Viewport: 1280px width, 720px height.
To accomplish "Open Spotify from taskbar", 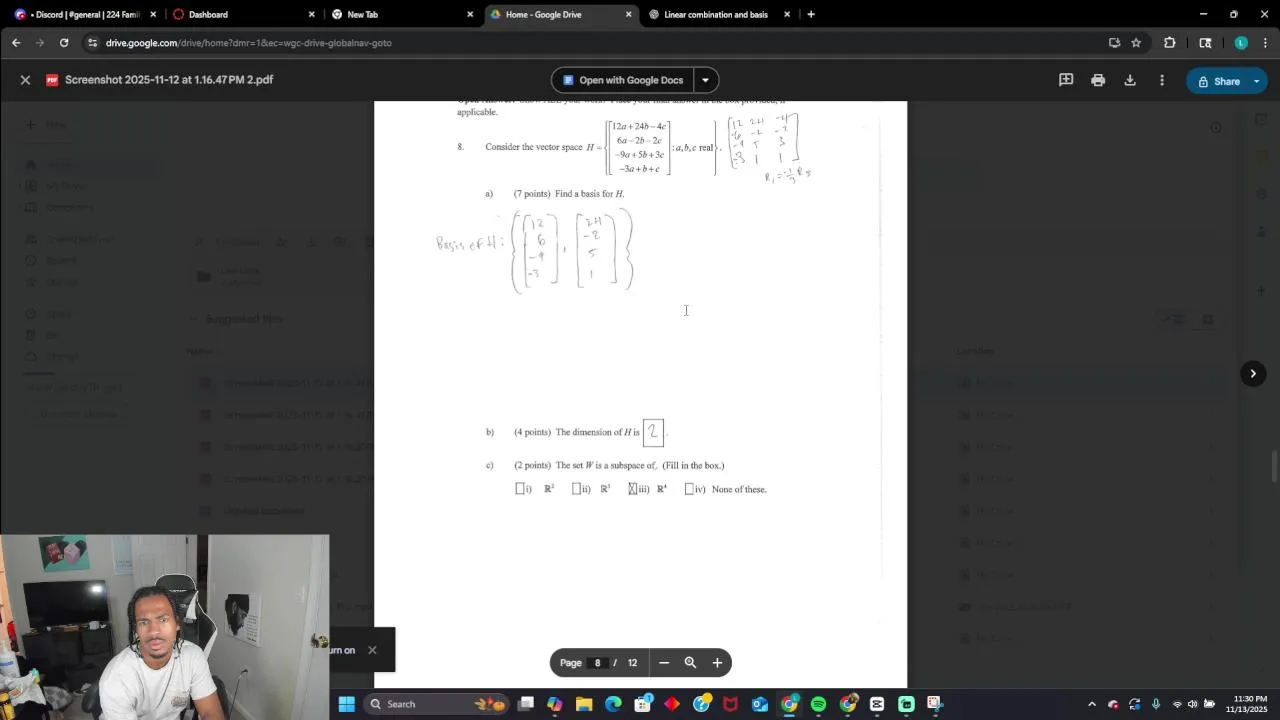I will tap(819, 704).
